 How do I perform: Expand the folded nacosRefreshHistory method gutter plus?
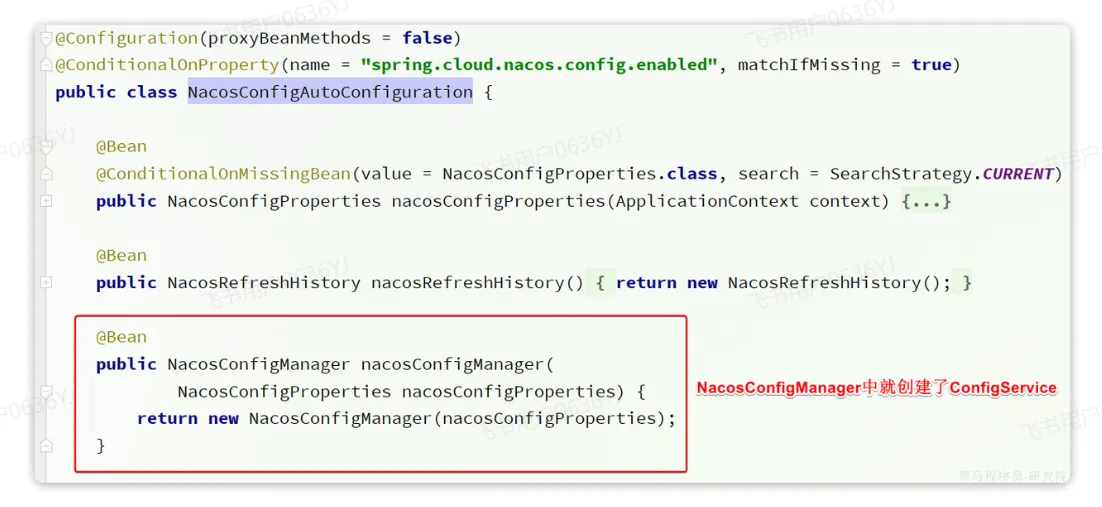(46, 283)
